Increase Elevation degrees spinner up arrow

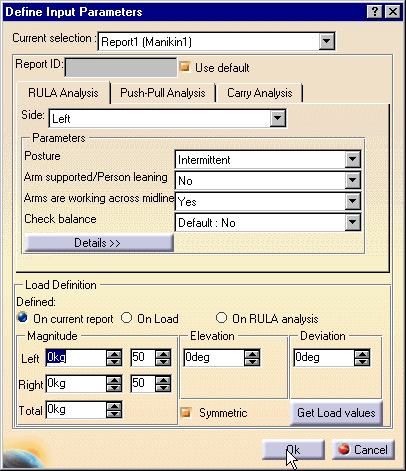click(x=252, y=354)
